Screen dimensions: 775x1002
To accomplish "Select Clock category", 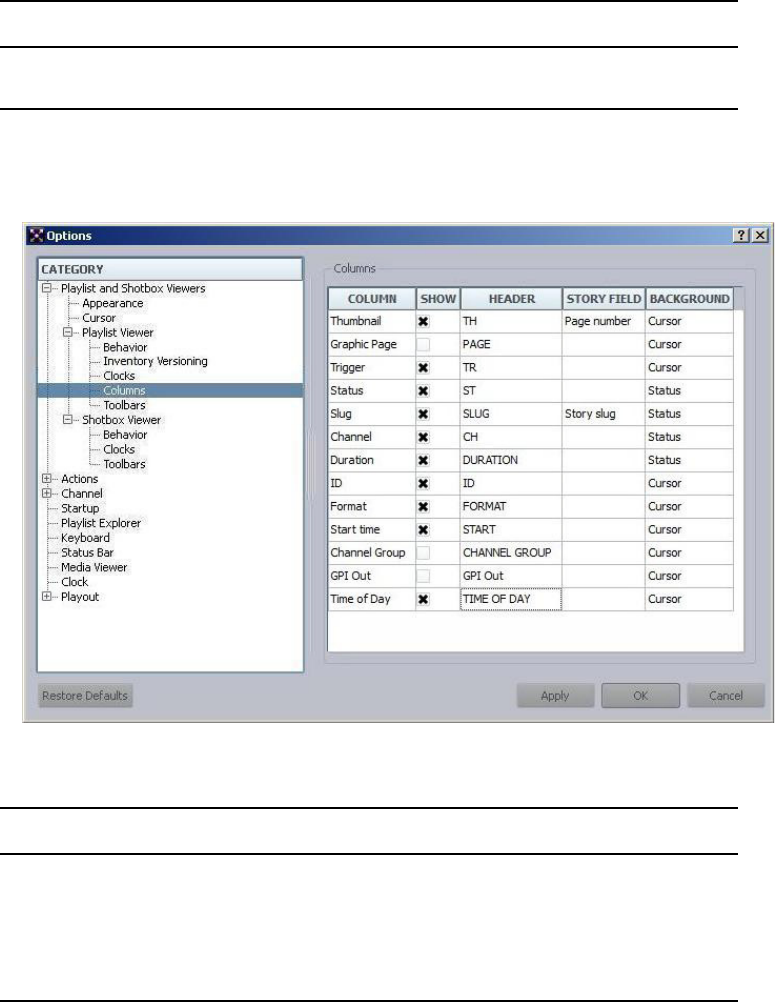I will [x=75, y=582].
